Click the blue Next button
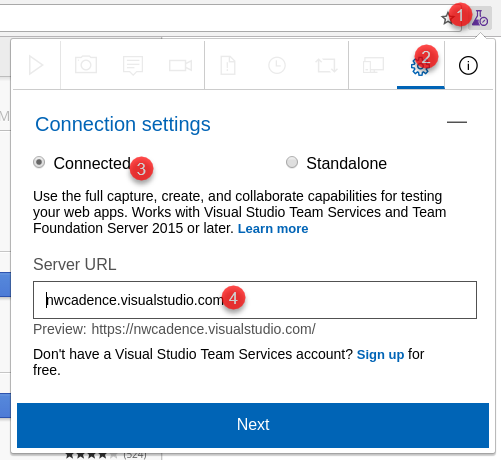 pos(253,425)
